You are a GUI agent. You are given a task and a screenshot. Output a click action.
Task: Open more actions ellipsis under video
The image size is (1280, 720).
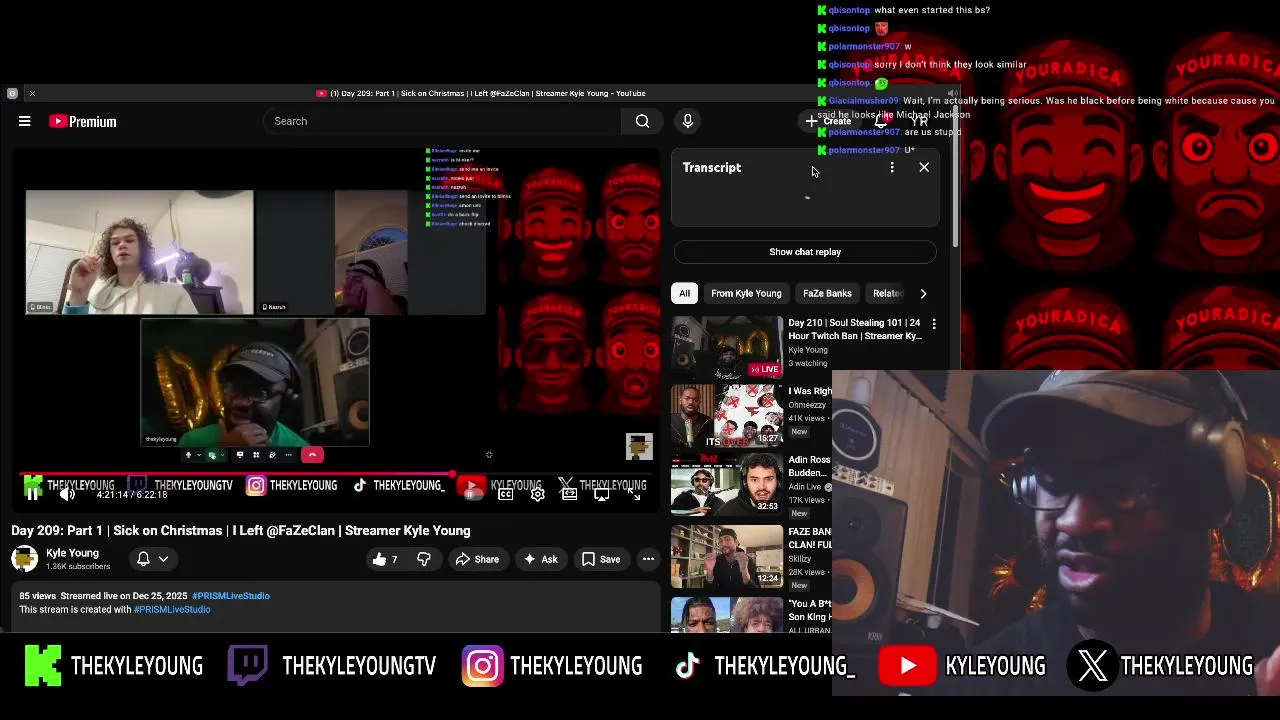(648, 559)
